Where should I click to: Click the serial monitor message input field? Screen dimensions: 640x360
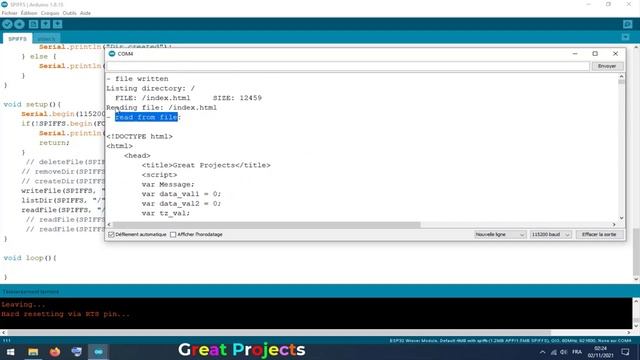(348, 66)
